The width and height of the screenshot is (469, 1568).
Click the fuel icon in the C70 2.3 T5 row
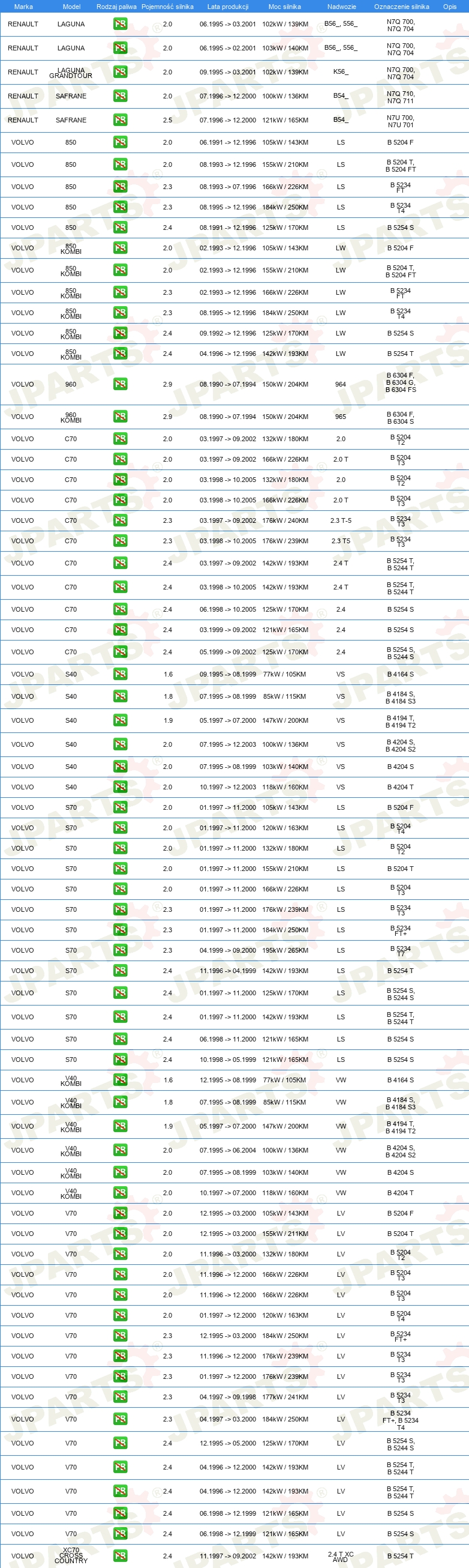[120, 541]
